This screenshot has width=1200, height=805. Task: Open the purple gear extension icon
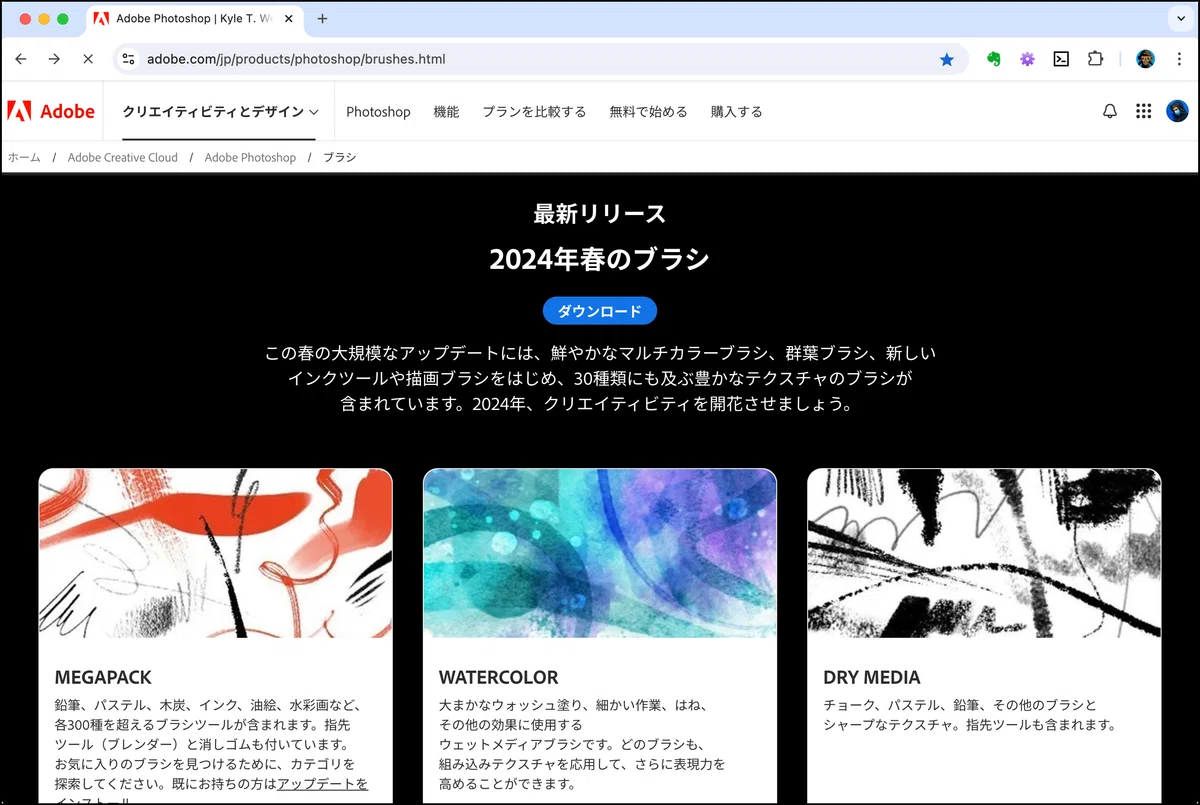[x=1027, y=59]
